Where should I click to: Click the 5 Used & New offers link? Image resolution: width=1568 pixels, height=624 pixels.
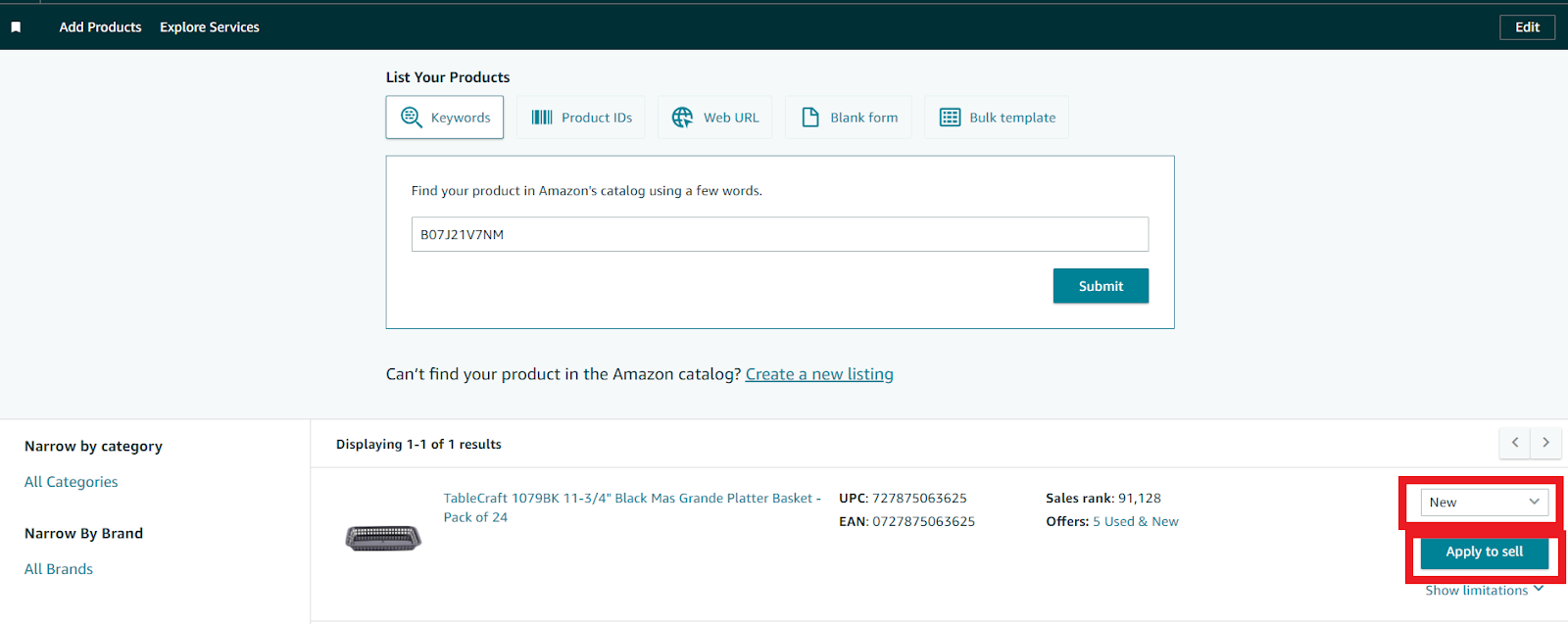pyautogui.click(x=1136, y=522)
